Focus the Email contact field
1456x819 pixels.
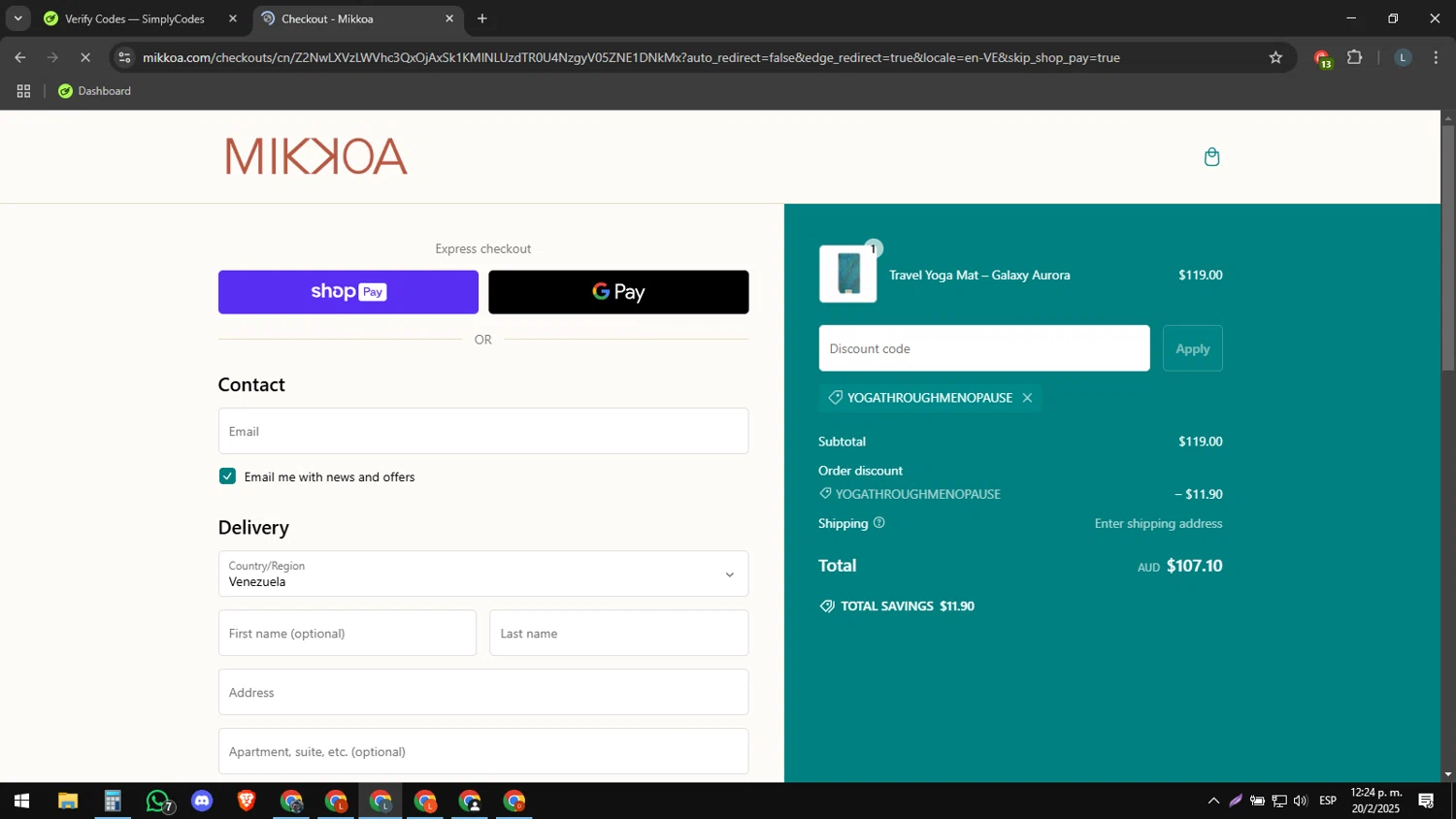coord(483,431)
